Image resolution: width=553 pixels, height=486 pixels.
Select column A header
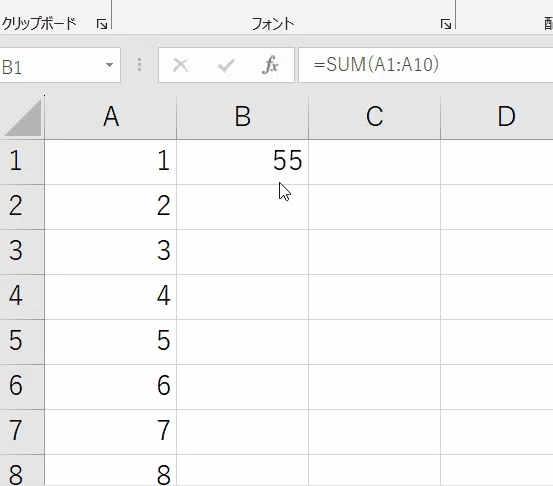click(x=111, y=117)
